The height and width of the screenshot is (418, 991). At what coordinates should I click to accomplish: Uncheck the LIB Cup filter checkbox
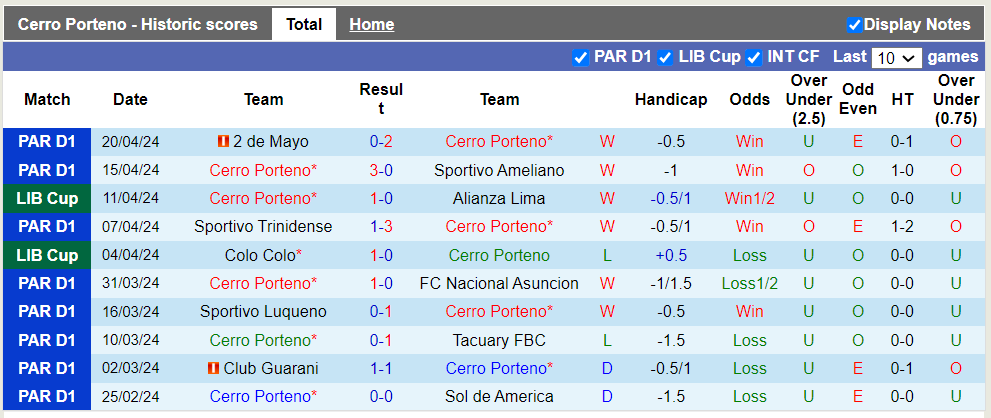(665, 57)
